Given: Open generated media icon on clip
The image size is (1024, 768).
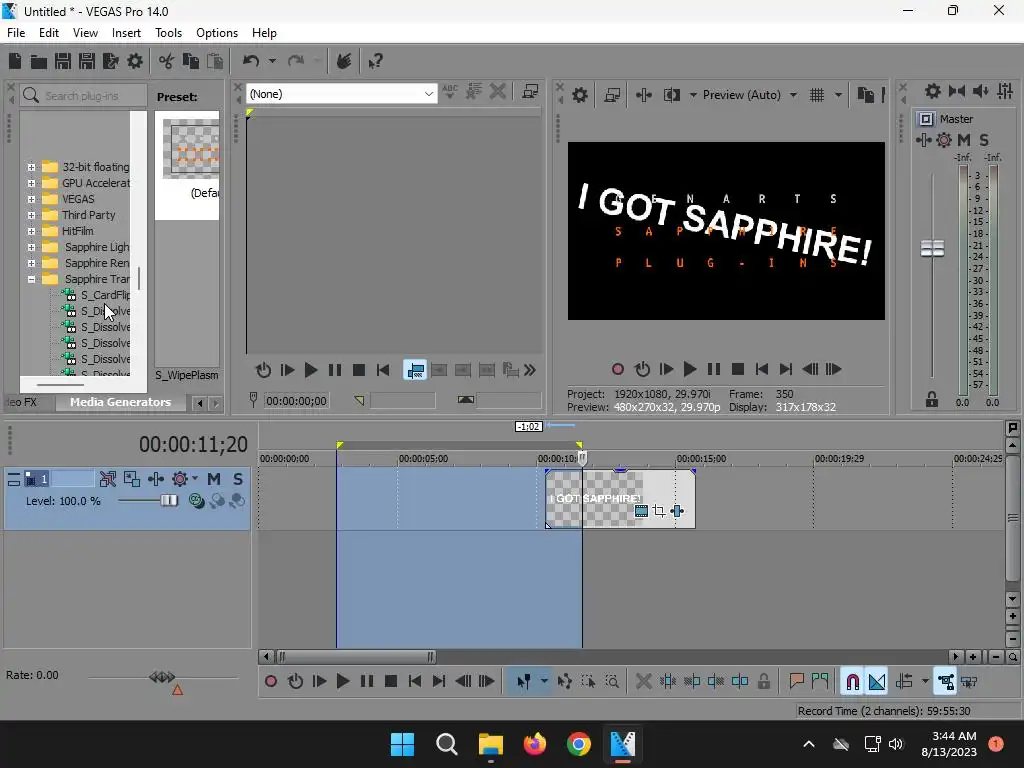Looking at the screenshot, I should pos(641,511).
